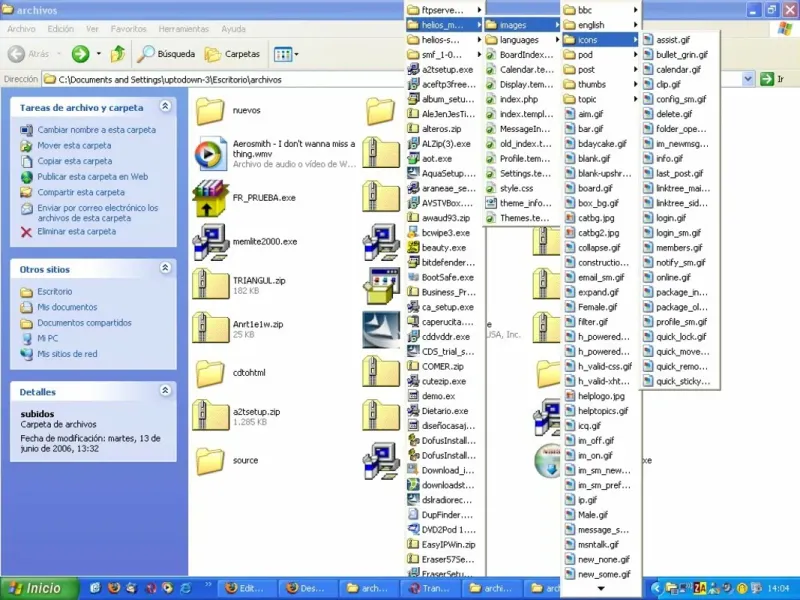The width and height of the screenshot is (800, 600).
Task: Click the beauty.exe menu entry
Action: [x=444, y=247]
